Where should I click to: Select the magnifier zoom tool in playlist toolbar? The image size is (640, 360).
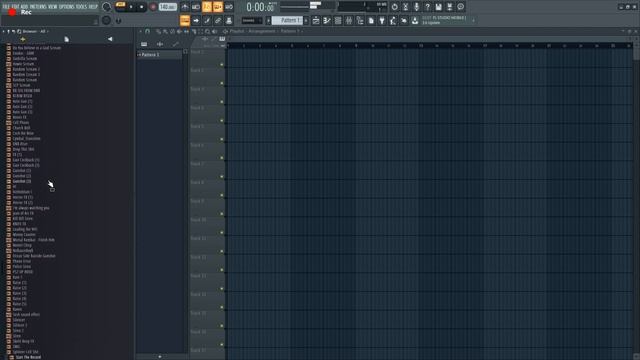[x=207, y=31]
